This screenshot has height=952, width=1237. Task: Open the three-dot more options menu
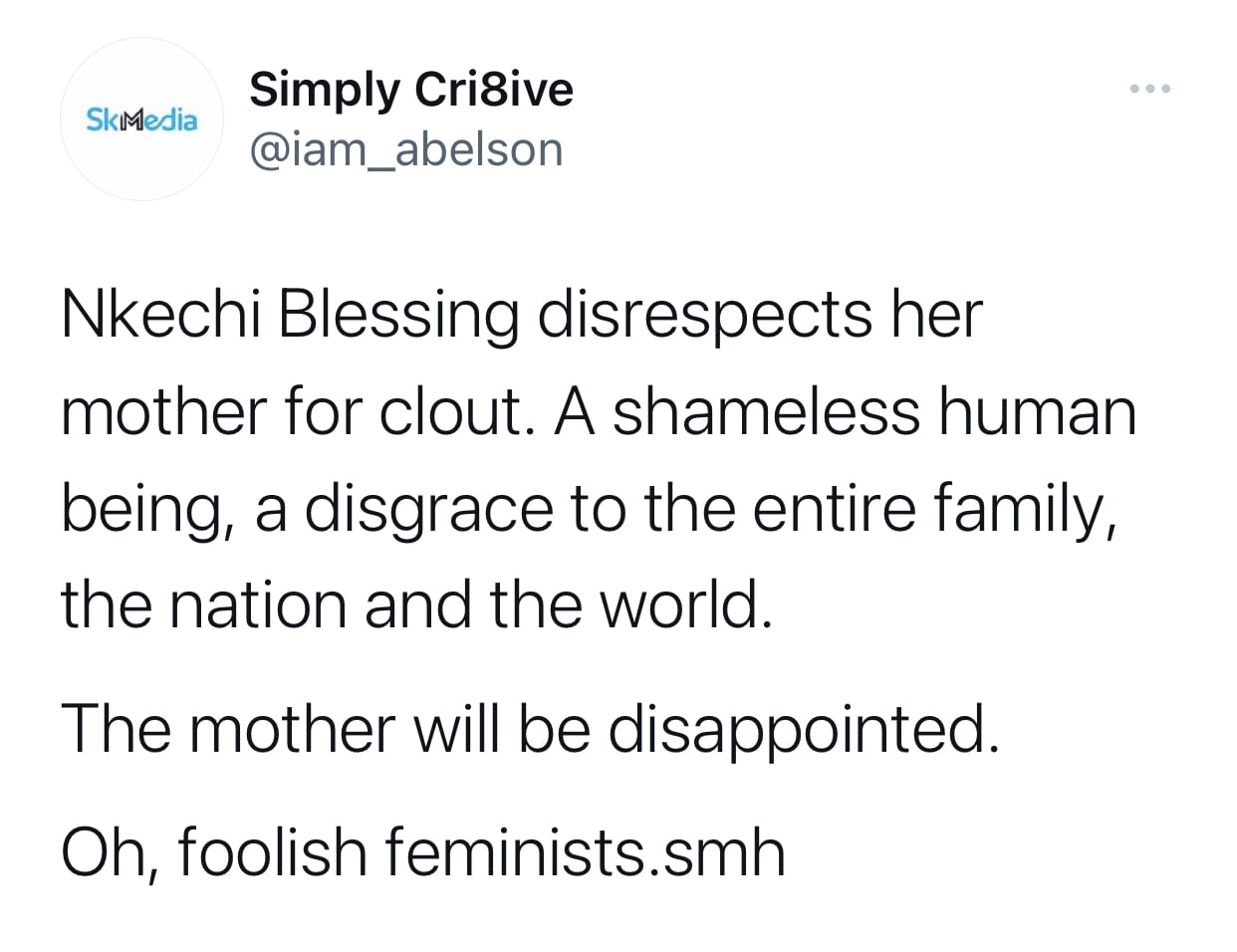[1150, 90]
